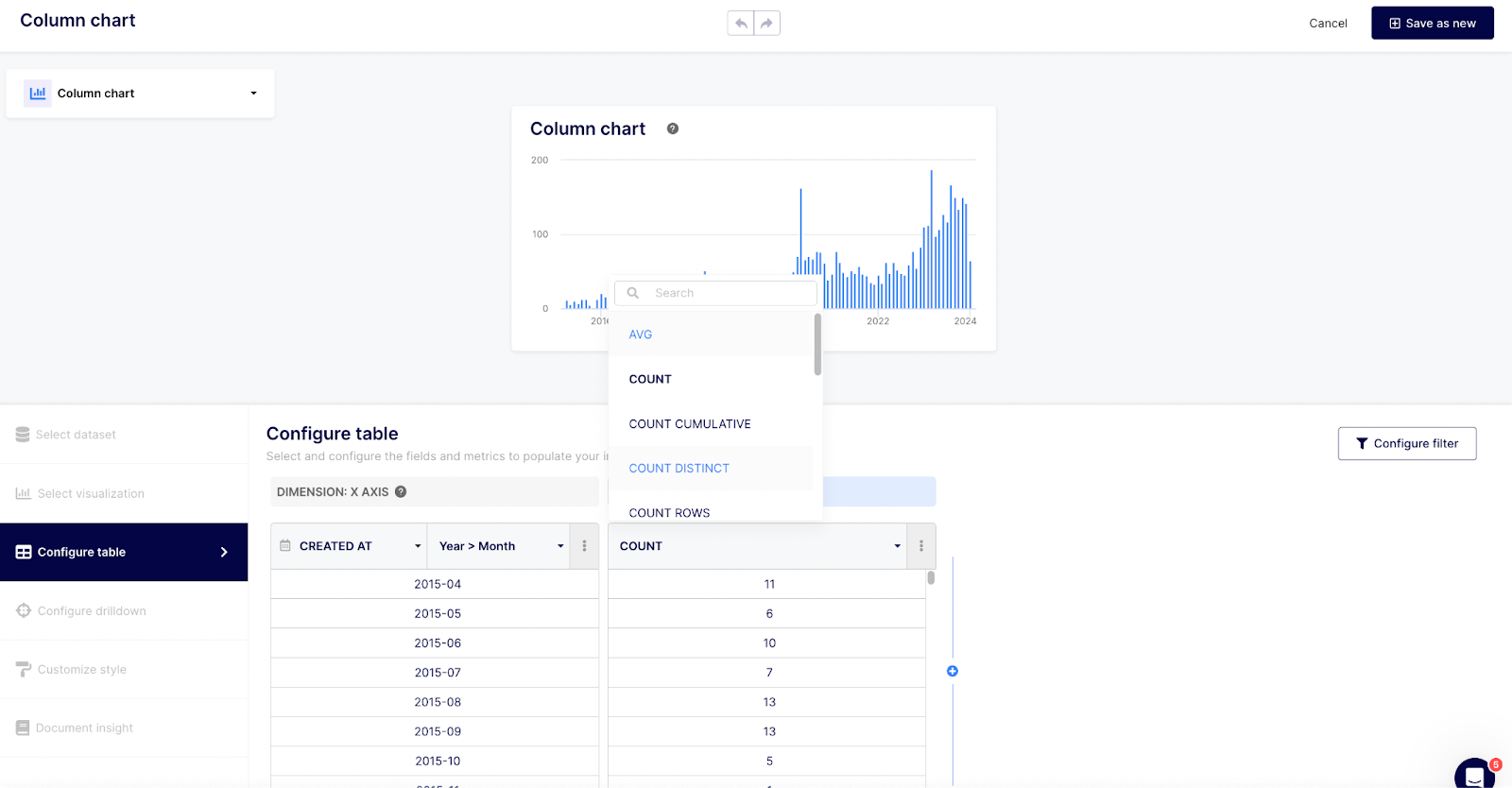
Task: Open the Year > Month granularity dropdown
Action: click(560, 546)
